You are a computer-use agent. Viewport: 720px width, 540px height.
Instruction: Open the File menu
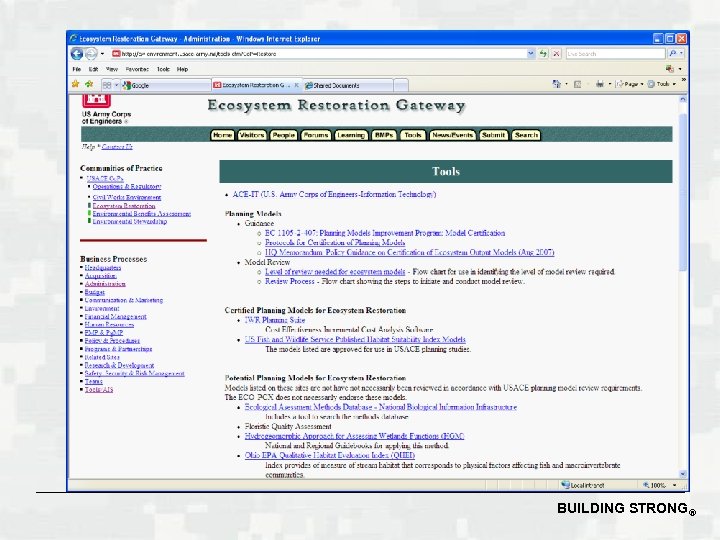(77, 69)
